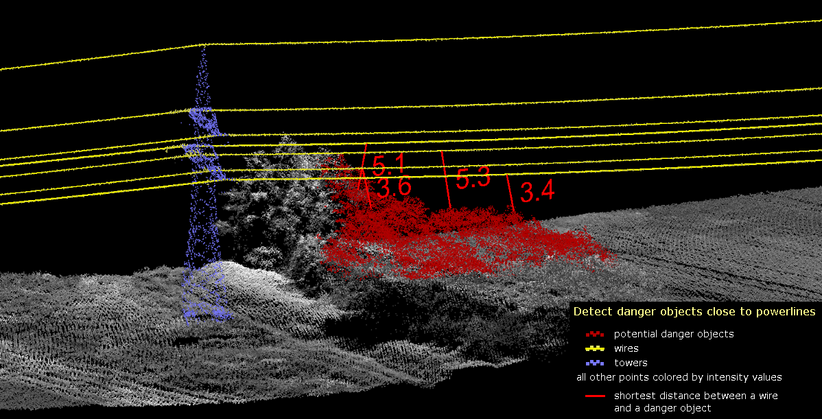
Task: Click the heading 'Detect danger objects close to powerlines'
Action: pos(694,311)
